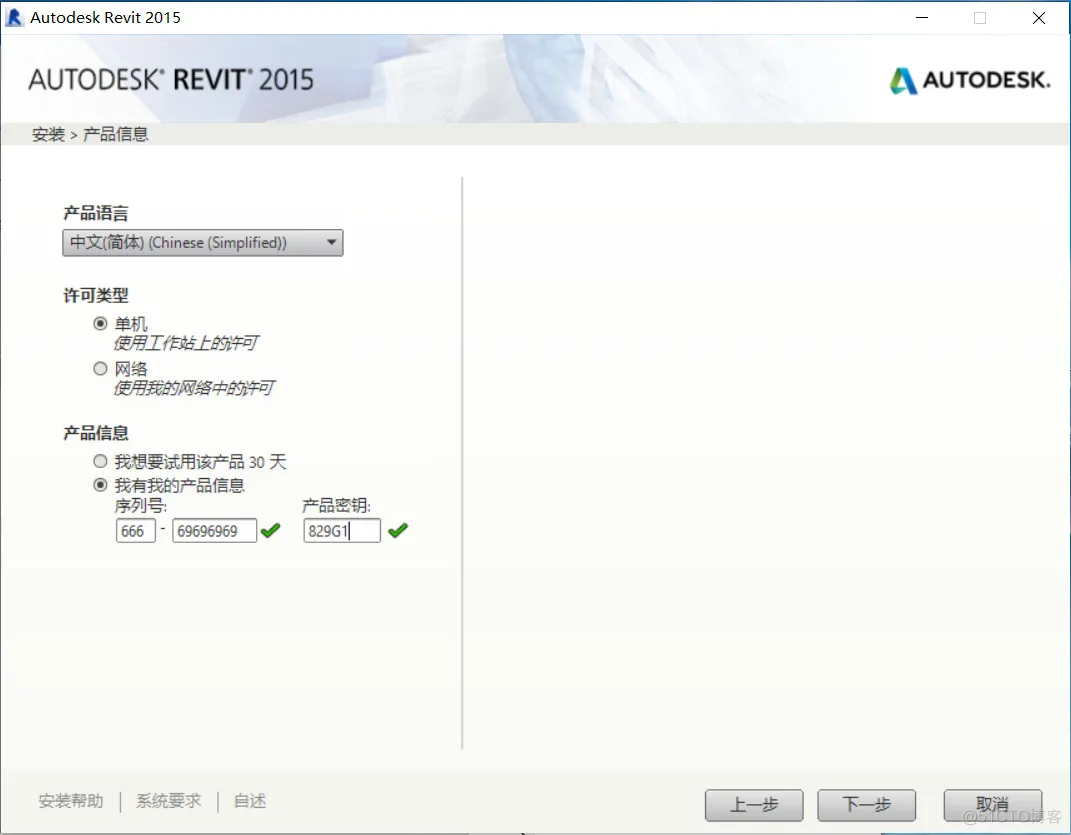Image resolution: width=1071 pixels, height=835 pixels.
Task: Select 我有我的产品信息 option
Action: [100, 485]
